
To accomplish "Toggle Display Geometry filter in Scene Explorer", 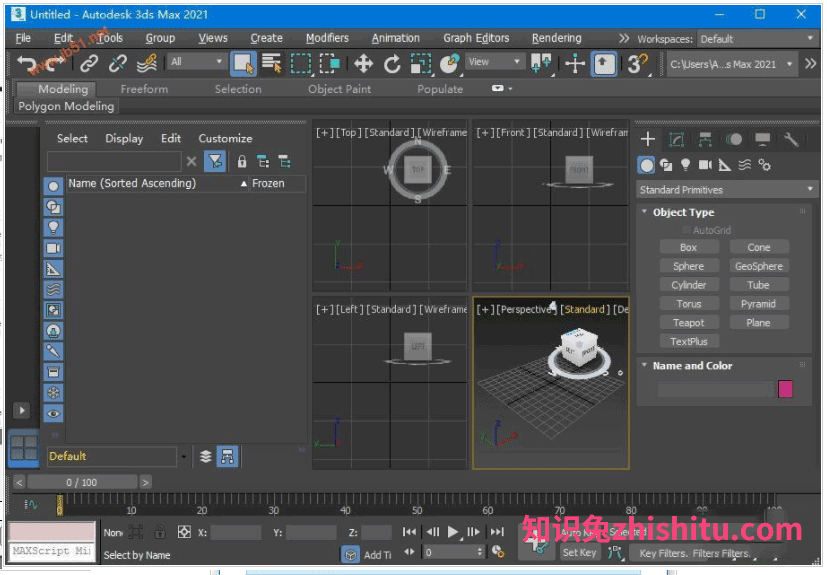I will 53,186.
